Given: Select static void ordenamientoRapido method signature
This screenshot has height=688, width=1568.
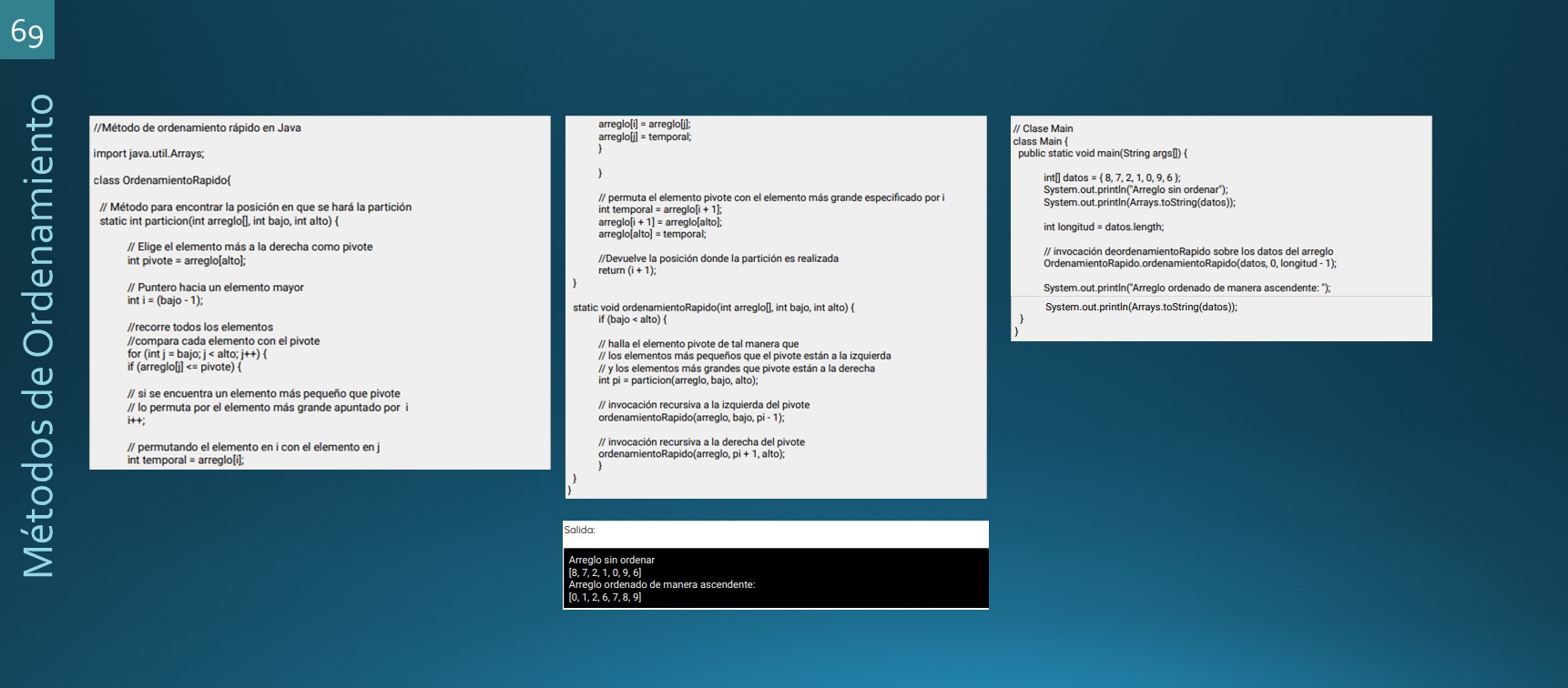Looking at the screenshot, I should 713,308.
